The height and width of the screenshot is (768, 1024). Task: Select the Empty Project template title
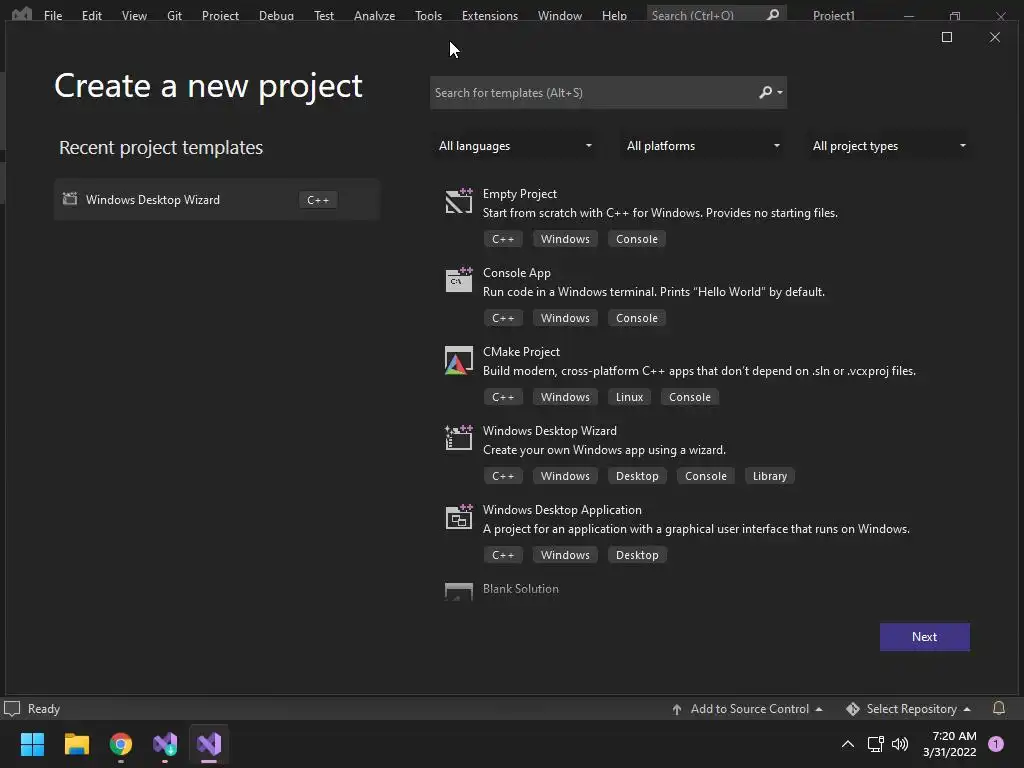520,194
